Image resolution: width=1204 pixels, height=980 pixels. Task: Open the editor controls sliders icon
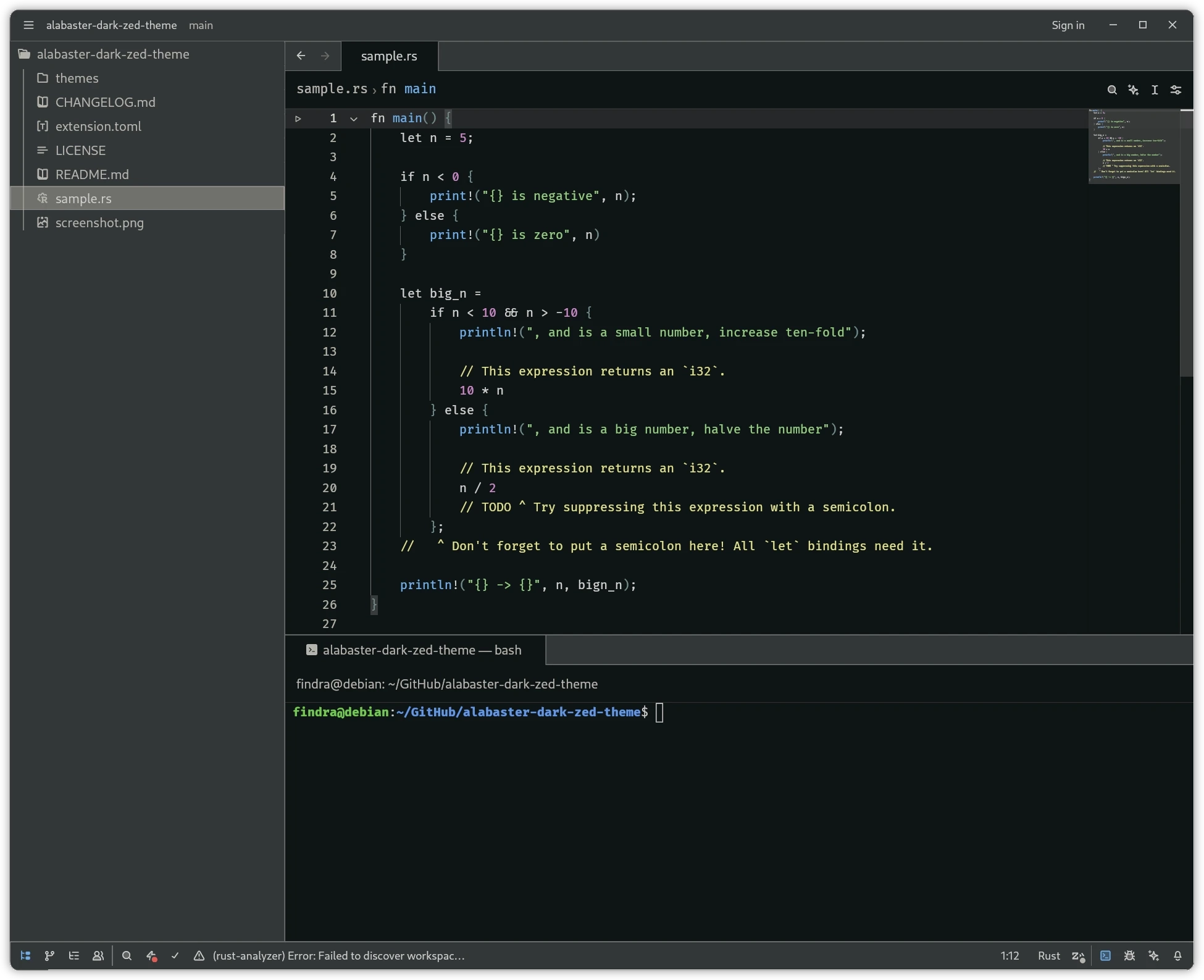tap(1176, 90)
